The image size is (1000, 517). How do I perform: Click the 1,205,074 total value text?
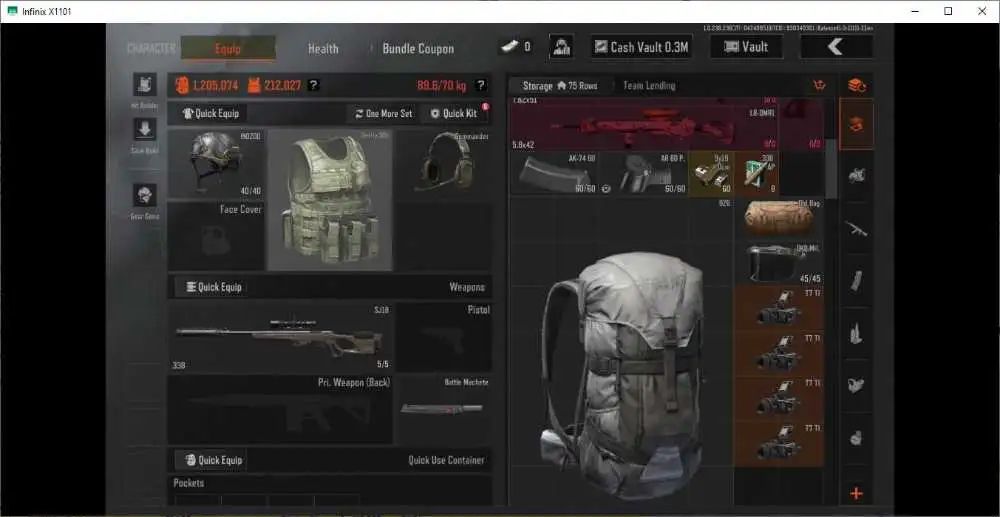point(216,85)
